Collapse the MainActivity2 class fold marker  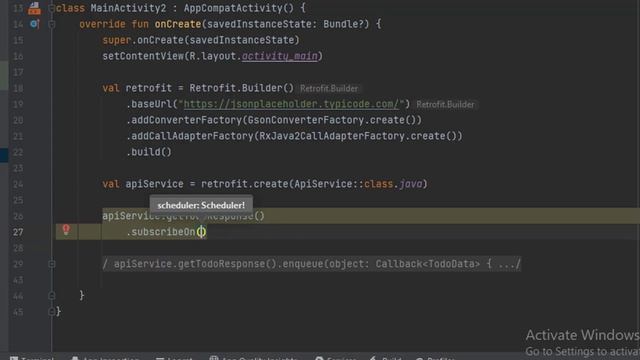(x=52, y=8)
